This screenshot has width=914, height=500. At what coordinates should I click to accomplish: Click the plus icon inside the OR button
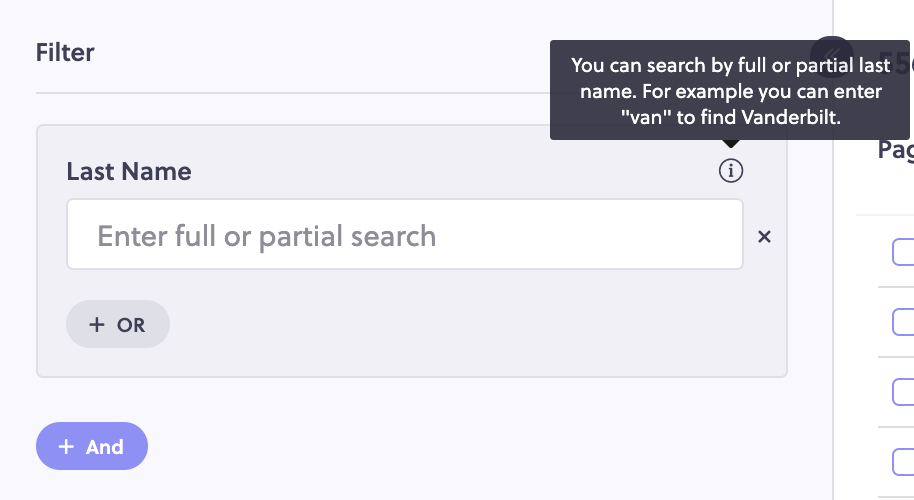point(97,325)
